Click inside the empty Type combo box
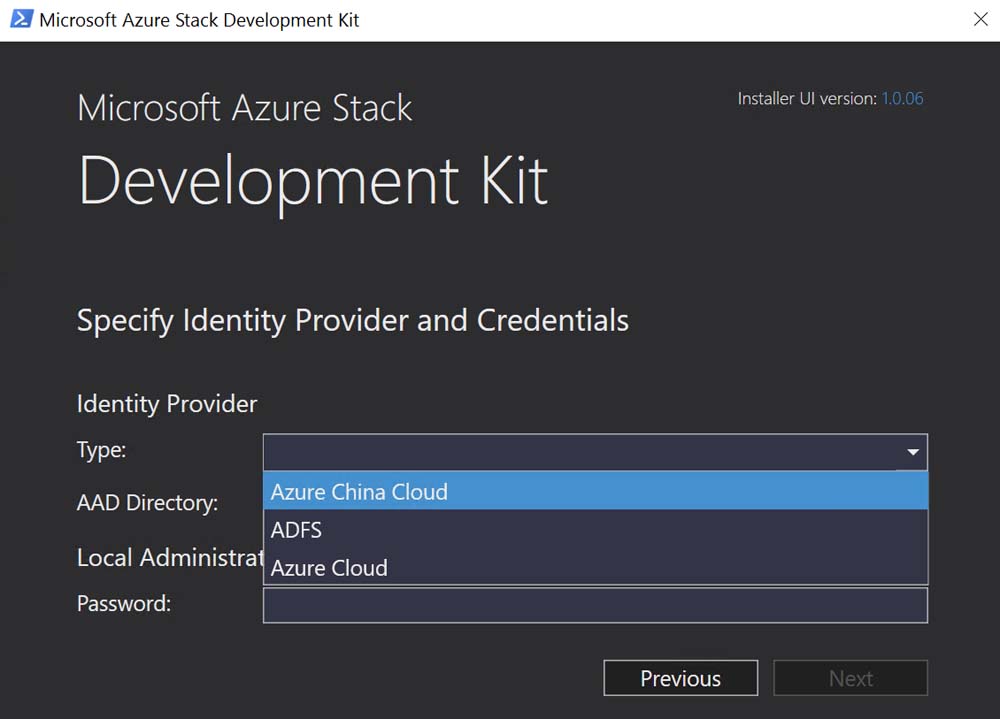This screenshot has height=719, width=1000. point(580,452)
